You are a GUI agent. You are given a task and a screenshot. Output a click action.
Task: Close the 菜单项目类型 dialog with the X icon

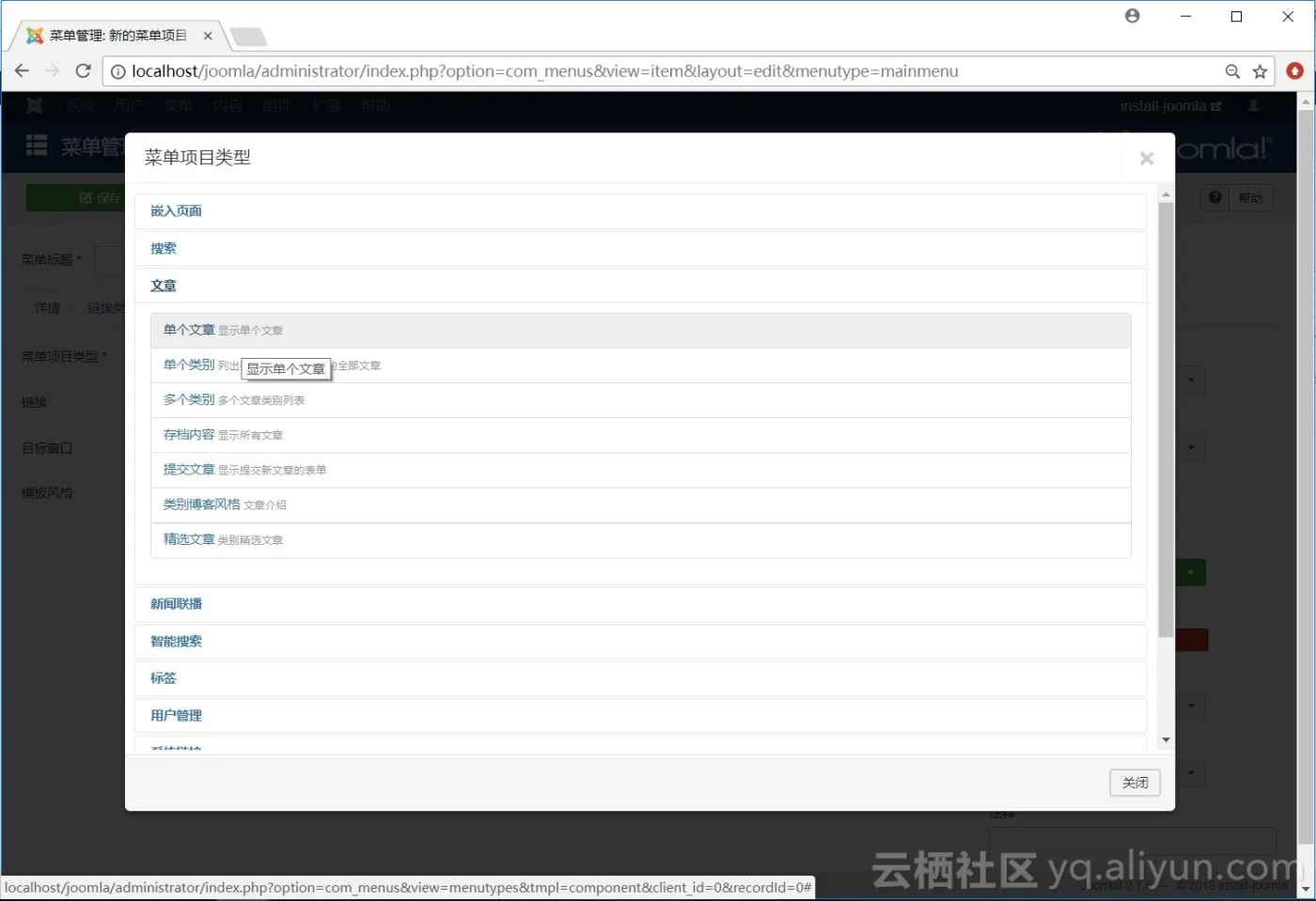[x=1146, y=159]
